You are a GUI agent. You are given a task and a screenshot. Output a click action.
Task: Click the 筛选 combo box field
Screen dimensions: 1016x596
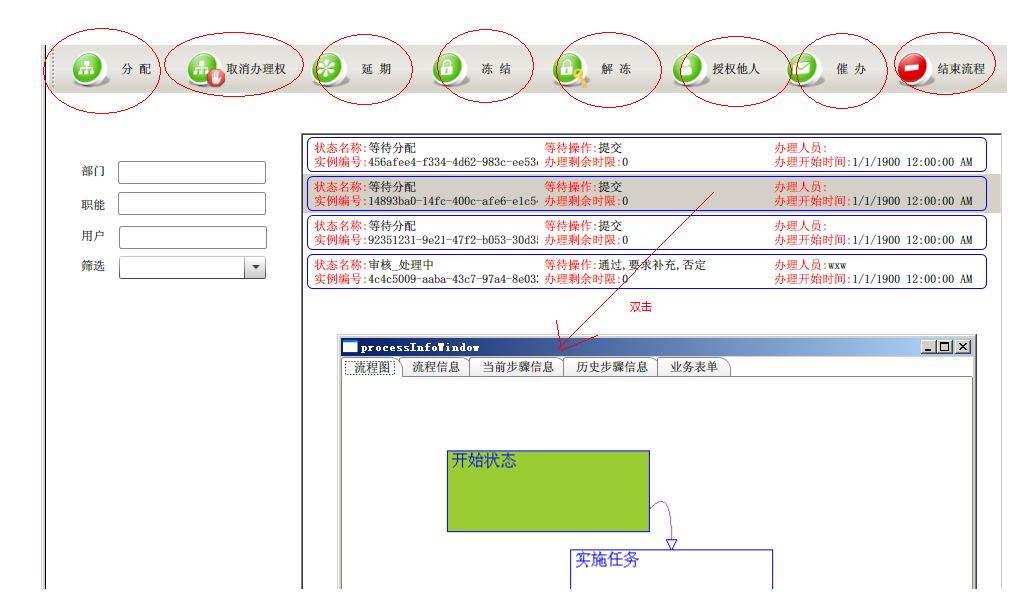192,267
